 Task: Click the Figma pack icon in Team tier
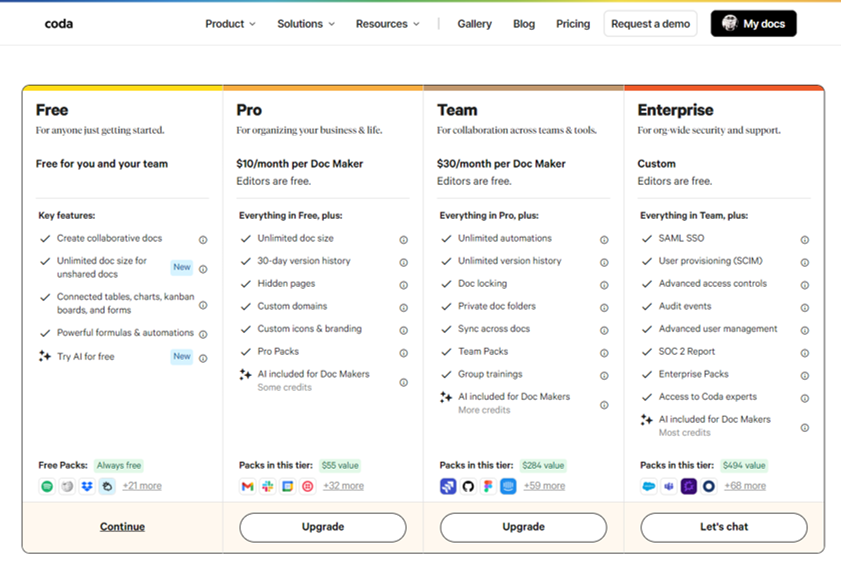(488, 486)
